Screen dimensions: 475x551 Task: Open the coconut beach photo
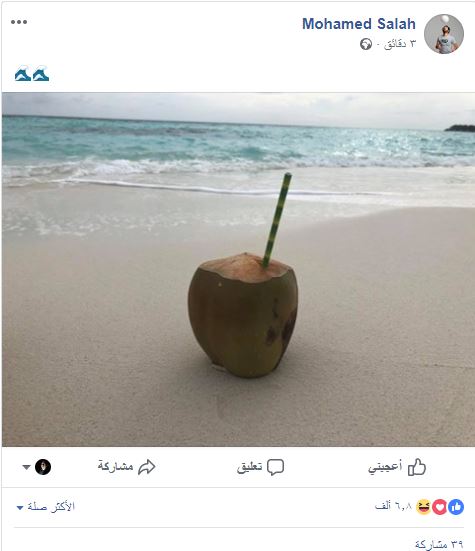(x=238, y=270)
